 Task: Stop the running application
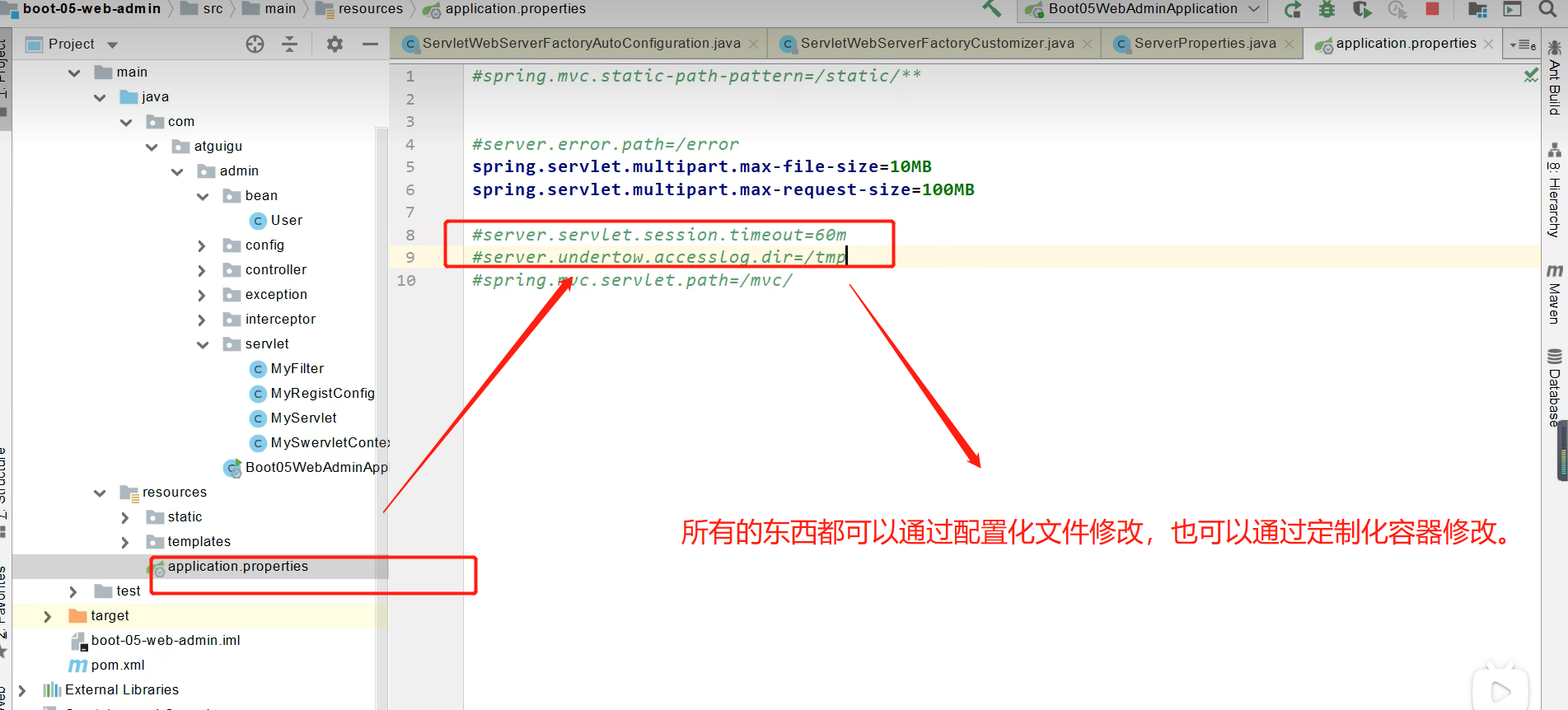pyautogui.click(x=1432, y=8)
